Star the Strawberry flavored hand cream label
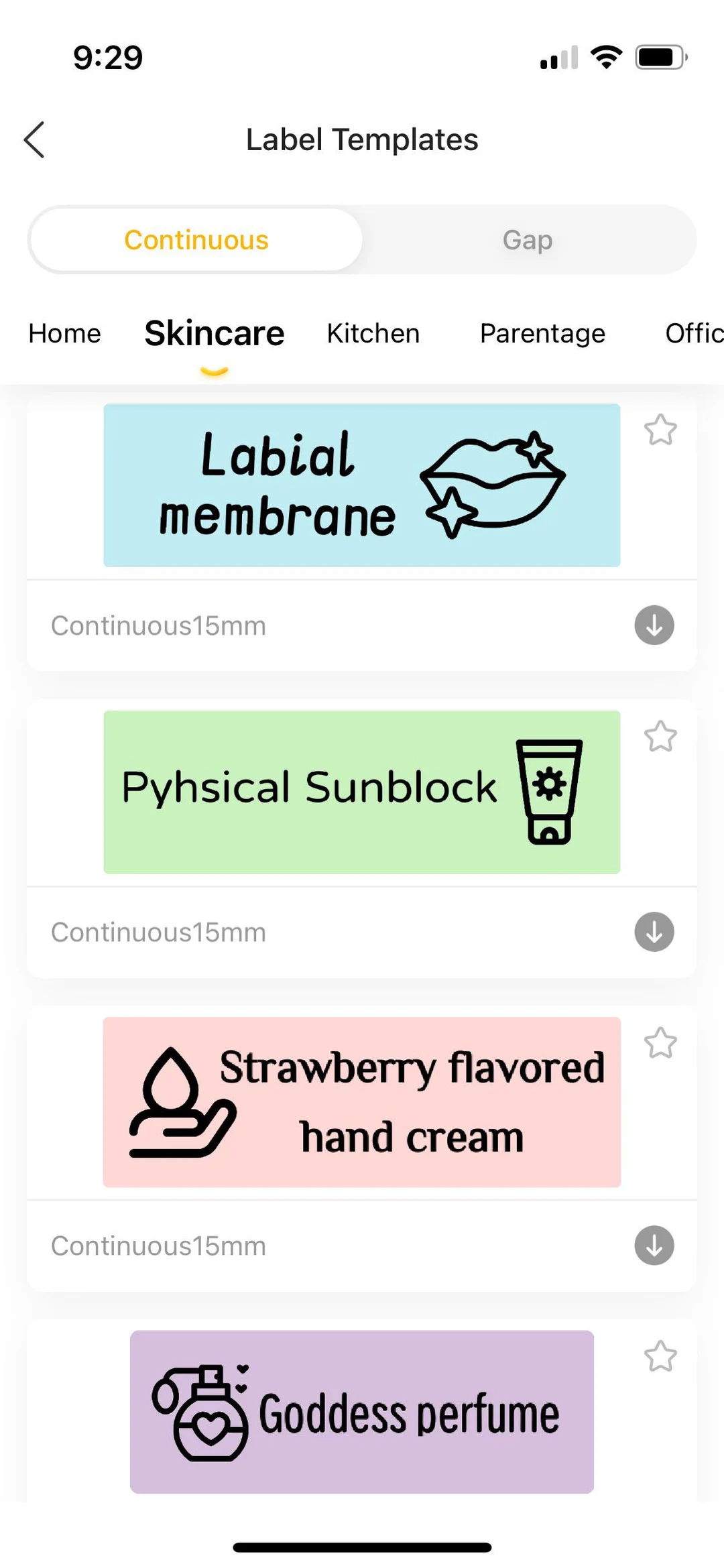Screen dimensions: 724x1568 pyautogui.click(x=660, y=1043)
